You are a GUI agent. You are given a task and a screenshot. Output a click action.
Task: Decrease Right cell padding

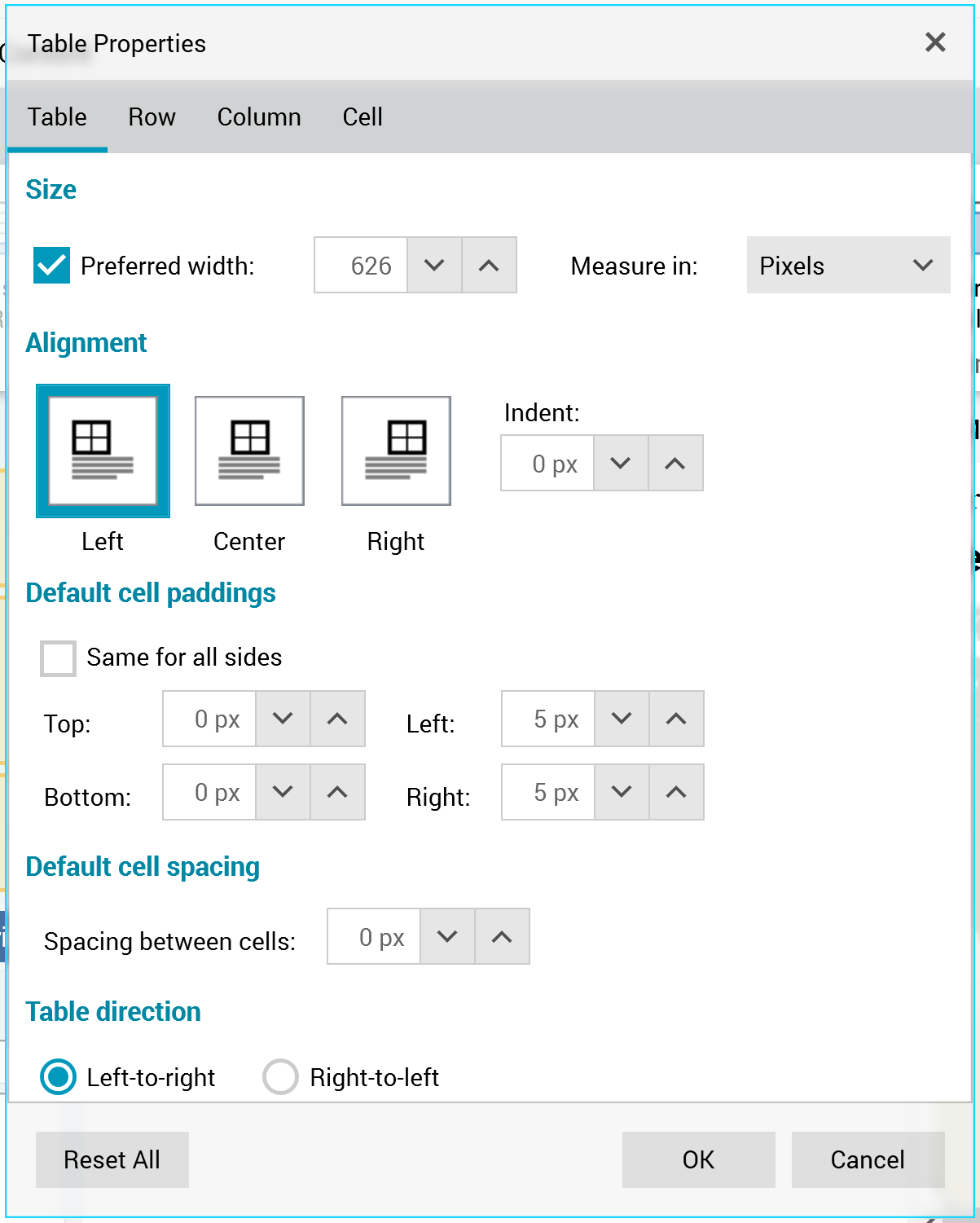point(622,792)
